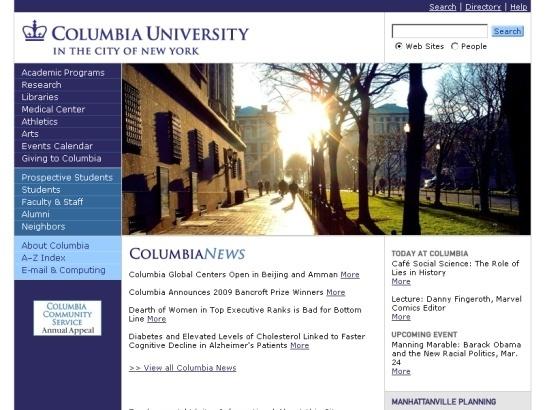Open Medical Center in the sidebar
The height and width of the screenshot is (410, 545).
(53, 109)
